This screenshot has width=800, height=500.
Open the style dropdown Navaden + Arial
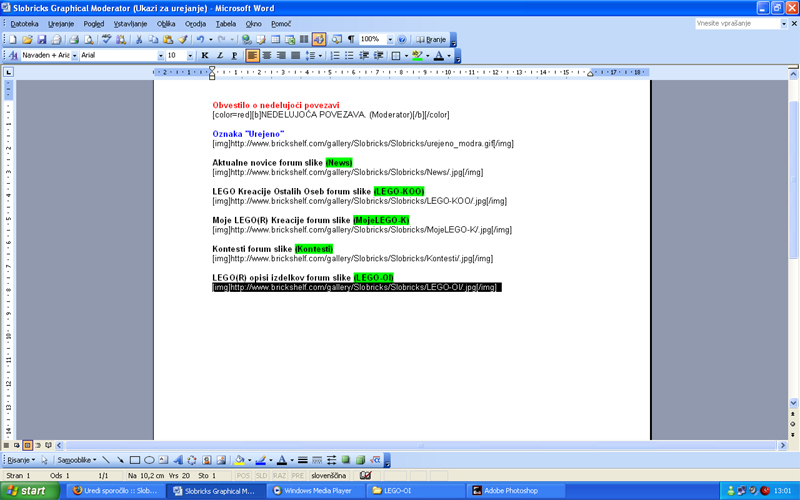(74, 55)
